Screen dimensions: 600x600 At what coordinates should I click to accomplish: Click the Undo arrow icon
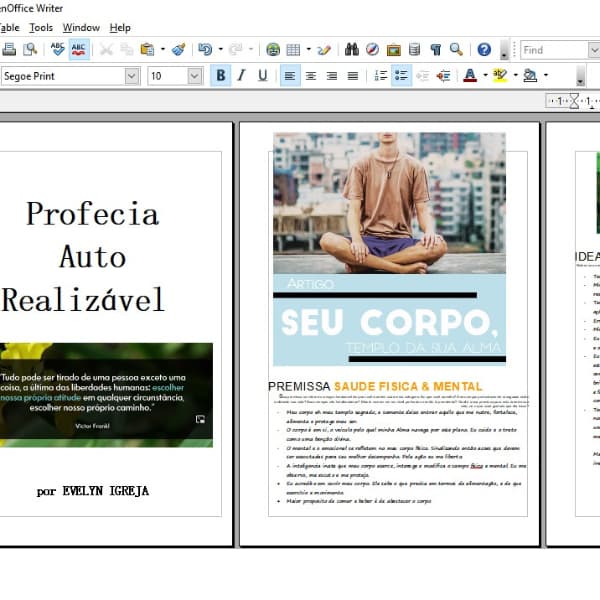pyautogui.click(x=205, y=49)
